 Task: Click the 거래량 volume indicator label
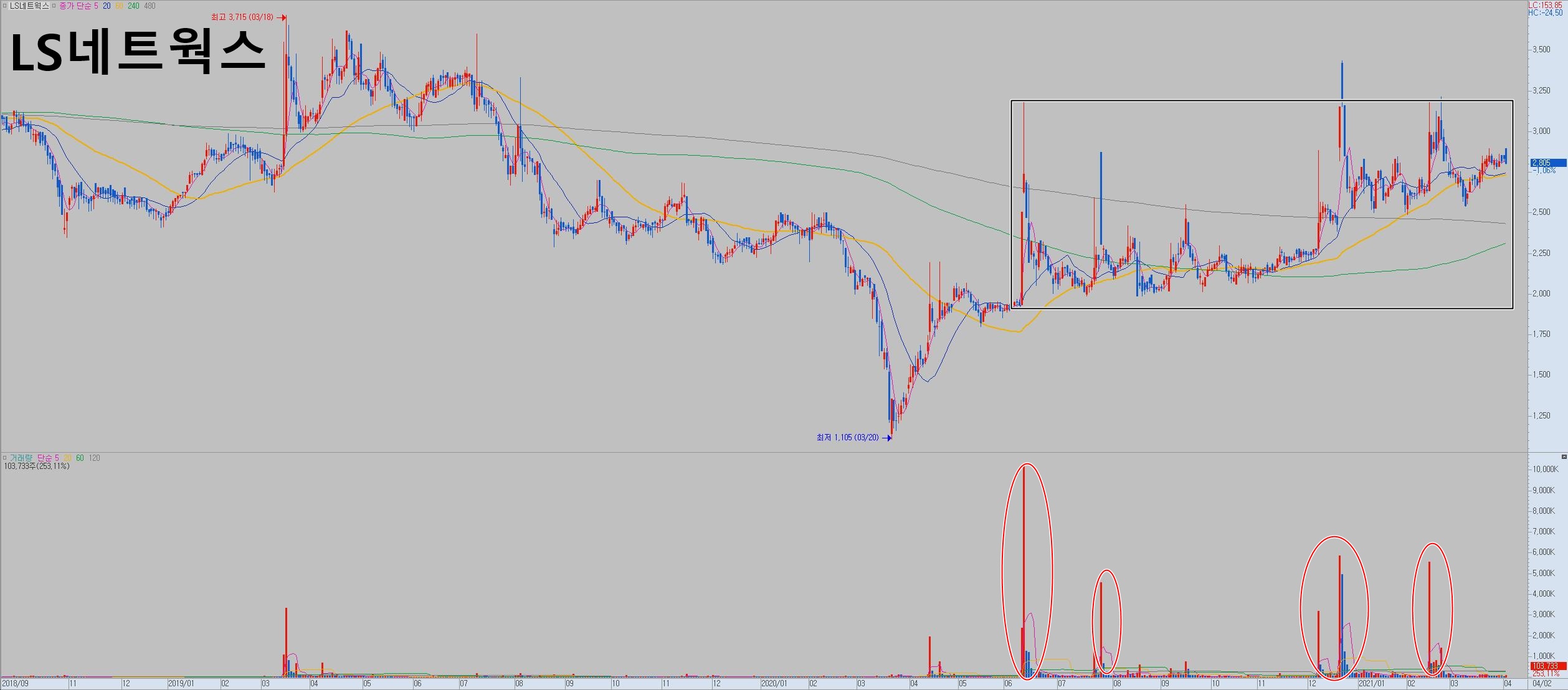(x=21, y=458)
